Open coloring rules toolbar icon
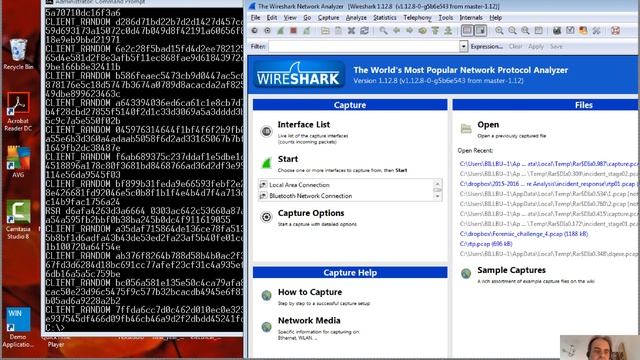Viewport: 640px width, 360px height. [x=583, y=31]
